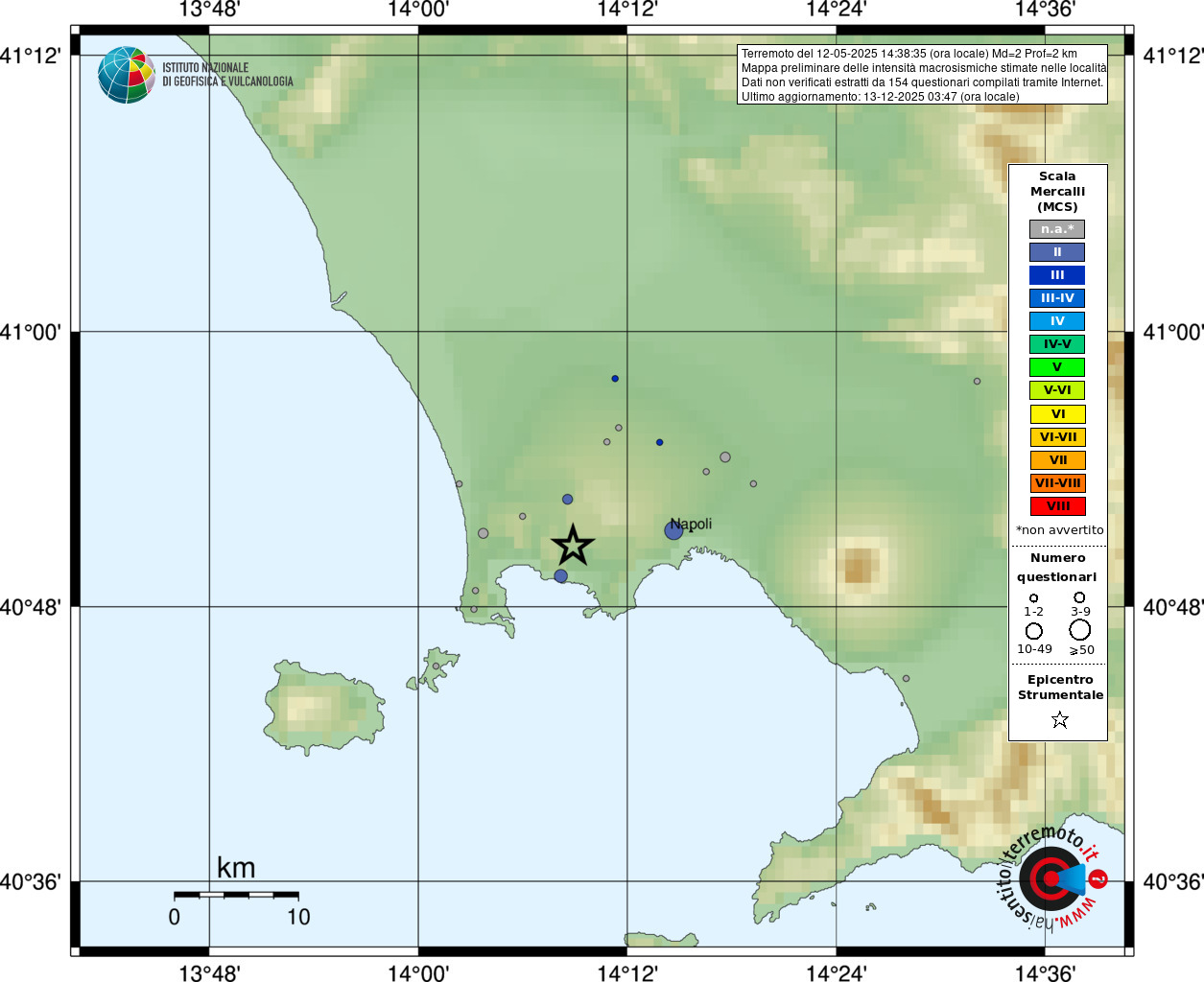This screenshot has width=1204, height=982.
Task: Click the intensity III legend swatch
Action: (1057, 275)
